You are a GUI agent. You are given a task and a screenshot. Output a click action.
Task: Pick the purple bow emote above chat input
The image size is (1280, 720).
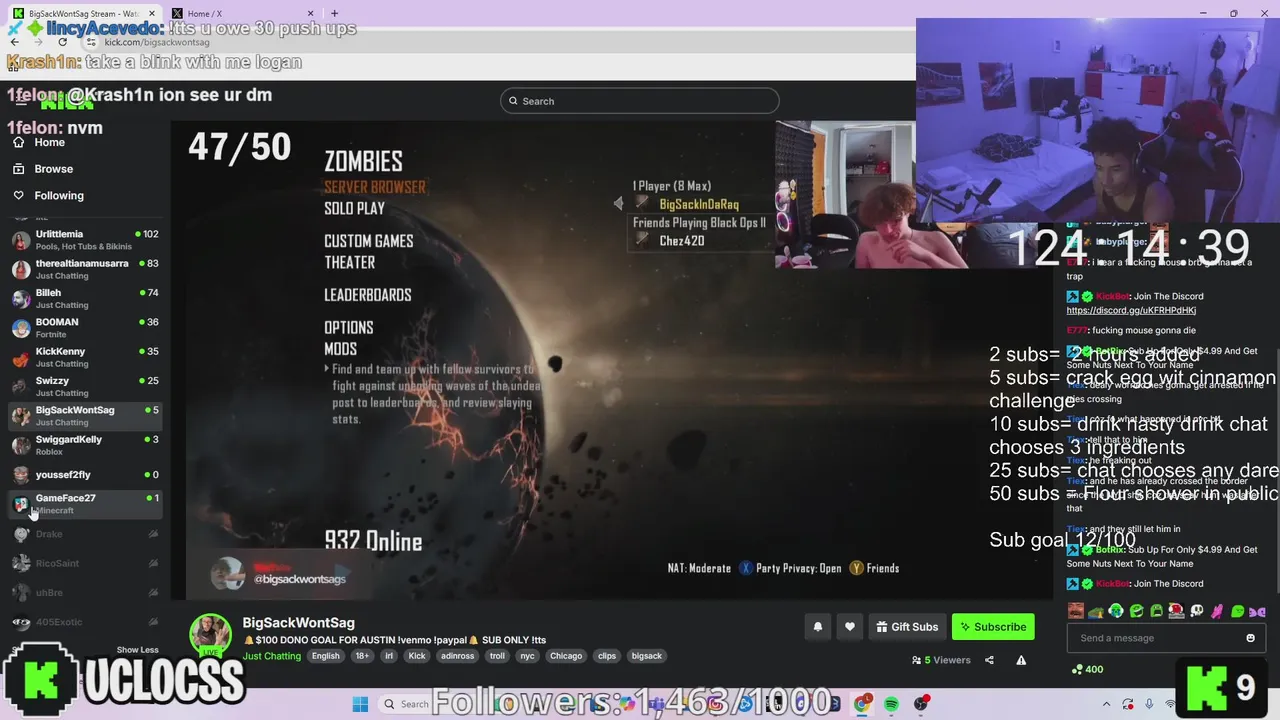[1257, 611]
